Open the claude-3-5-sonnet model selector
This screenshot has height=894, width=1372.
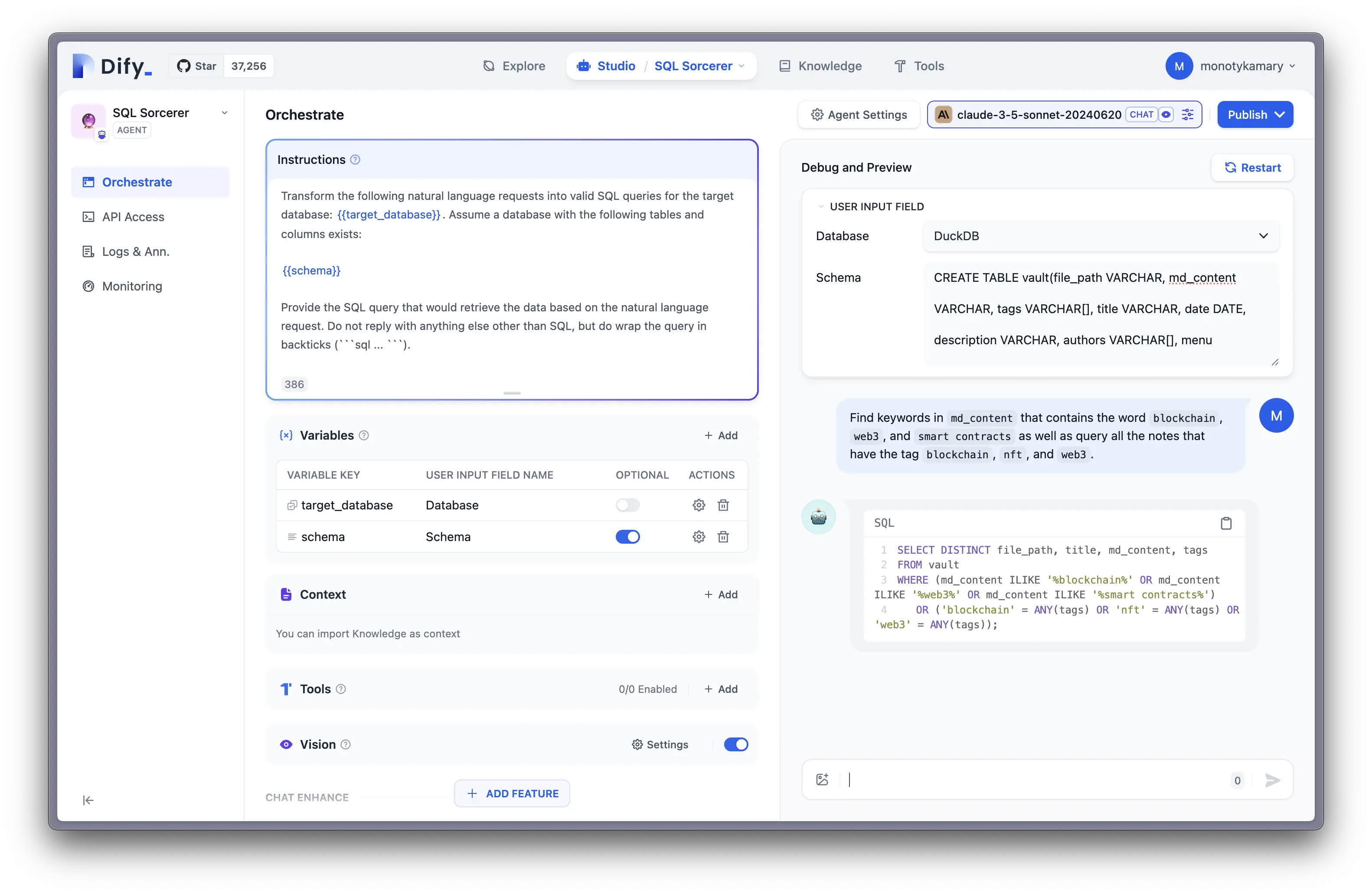[1064, 115]
